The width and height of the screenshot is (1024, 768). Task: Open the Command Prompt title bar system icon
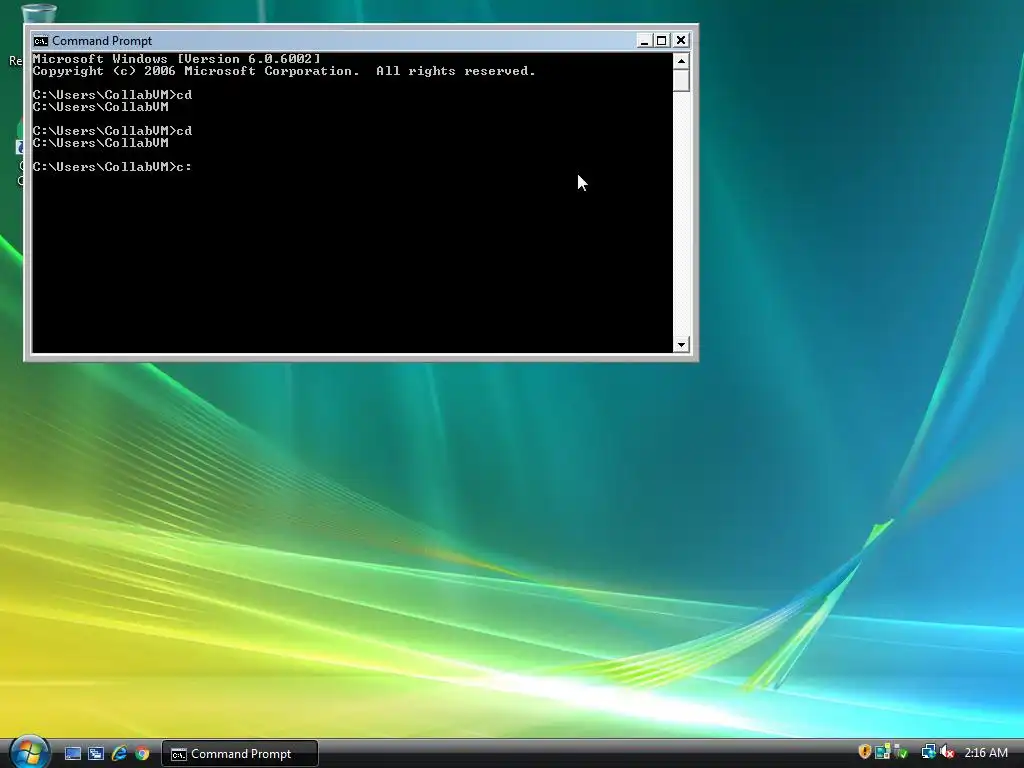40,40
